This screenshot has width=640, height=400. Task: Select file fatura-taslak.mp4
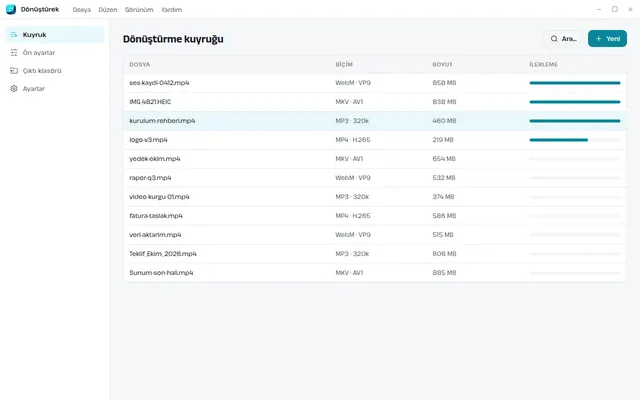156,216
